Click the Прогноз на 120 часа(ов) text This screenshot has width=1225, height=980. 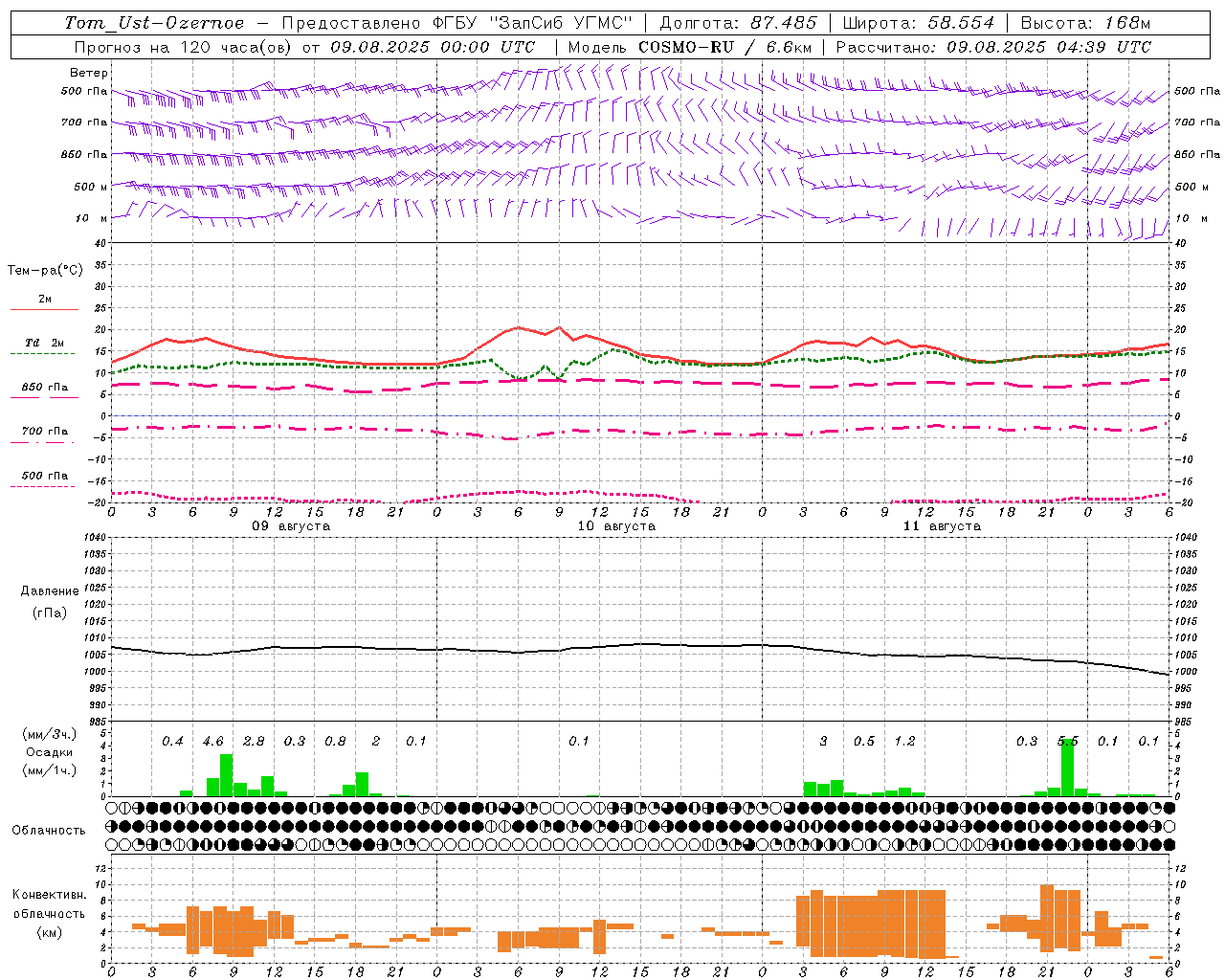[x=184, y=47]
